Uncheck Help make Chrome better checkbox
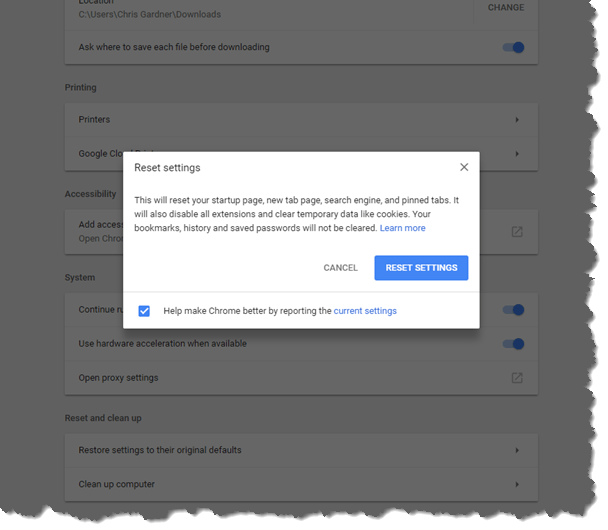608x530 pixels. coord(144,311)
